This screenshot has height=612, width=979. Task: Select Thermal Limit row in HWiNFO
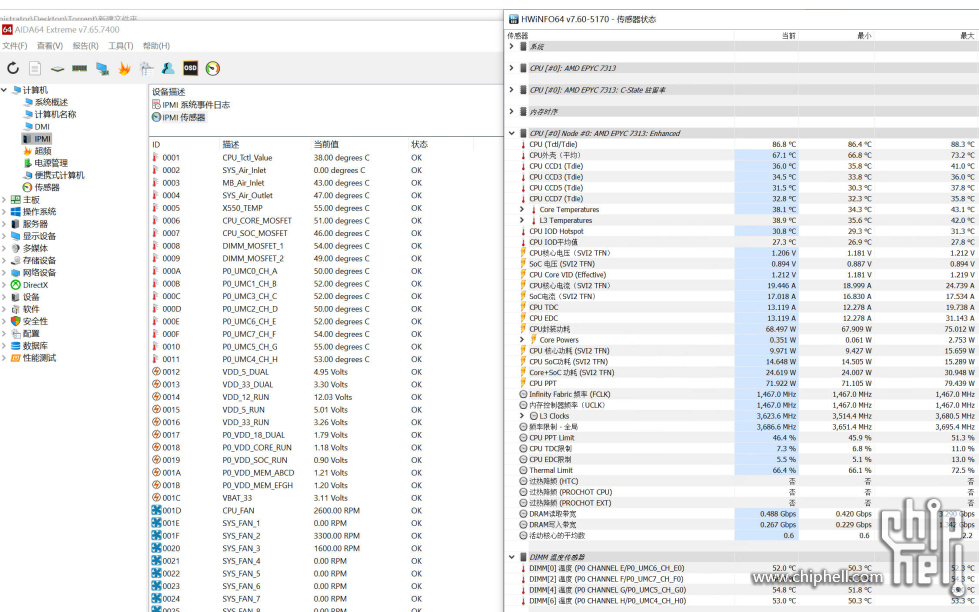[x=743, y=470]
